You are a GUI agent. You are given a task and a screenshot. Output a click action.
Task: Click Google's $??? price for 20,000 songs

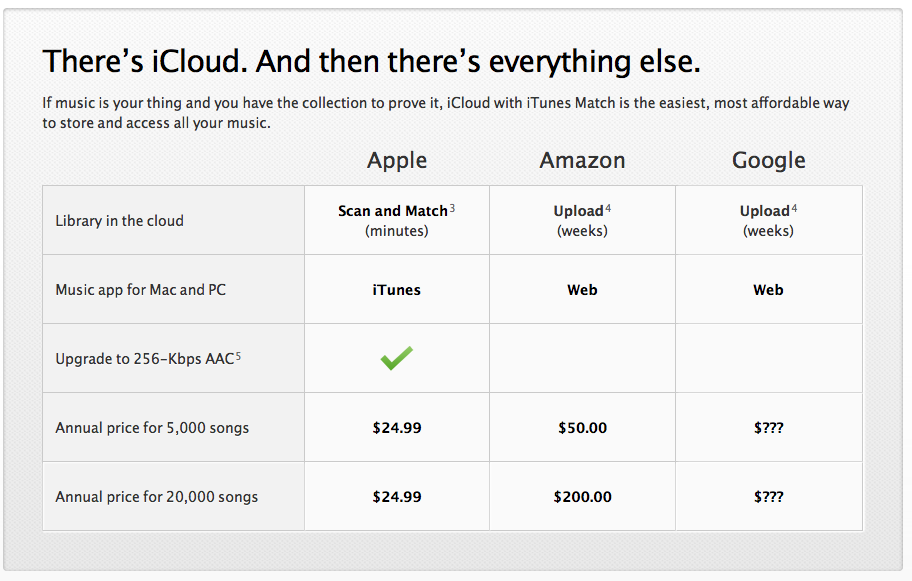[768, 497]
